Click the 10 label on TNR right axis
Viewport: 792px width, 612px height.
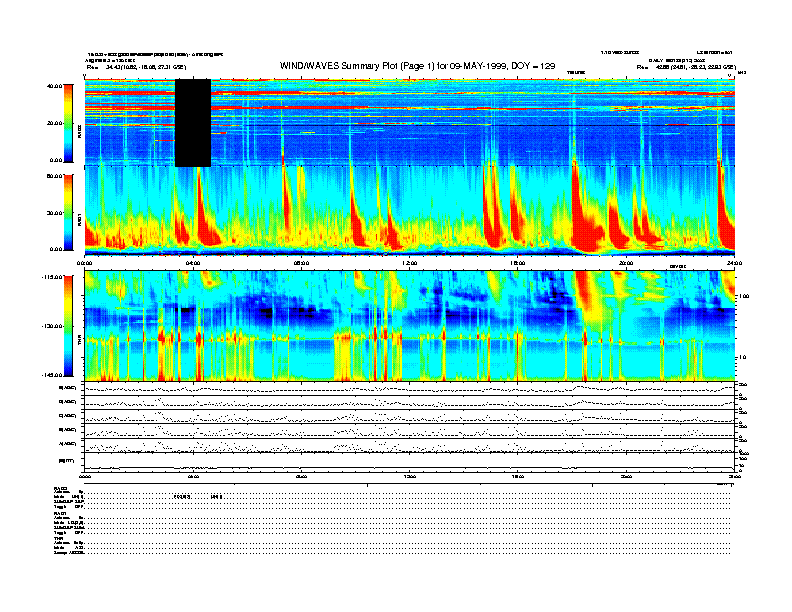tap(744, 358)
